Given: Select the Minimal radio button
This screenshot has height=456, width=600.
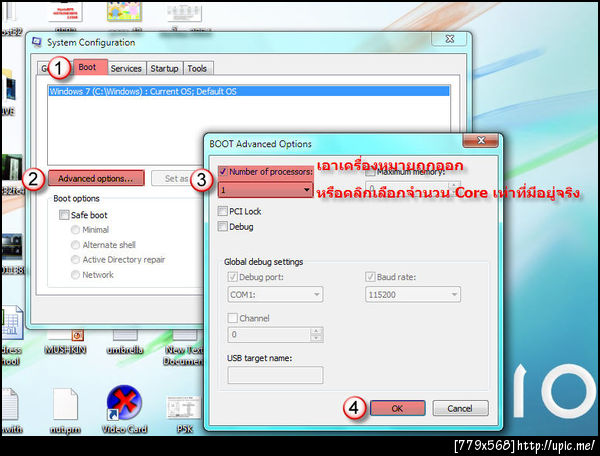Looking at the screenshot, I should point(75,230).
